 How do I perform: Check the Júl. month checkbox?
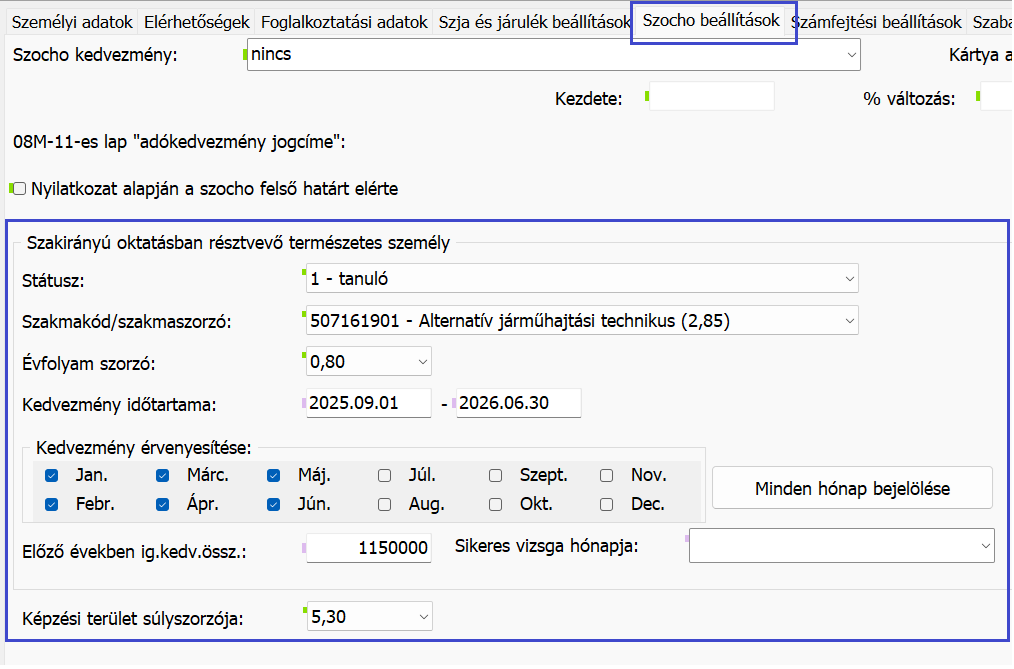pos(384,476)
